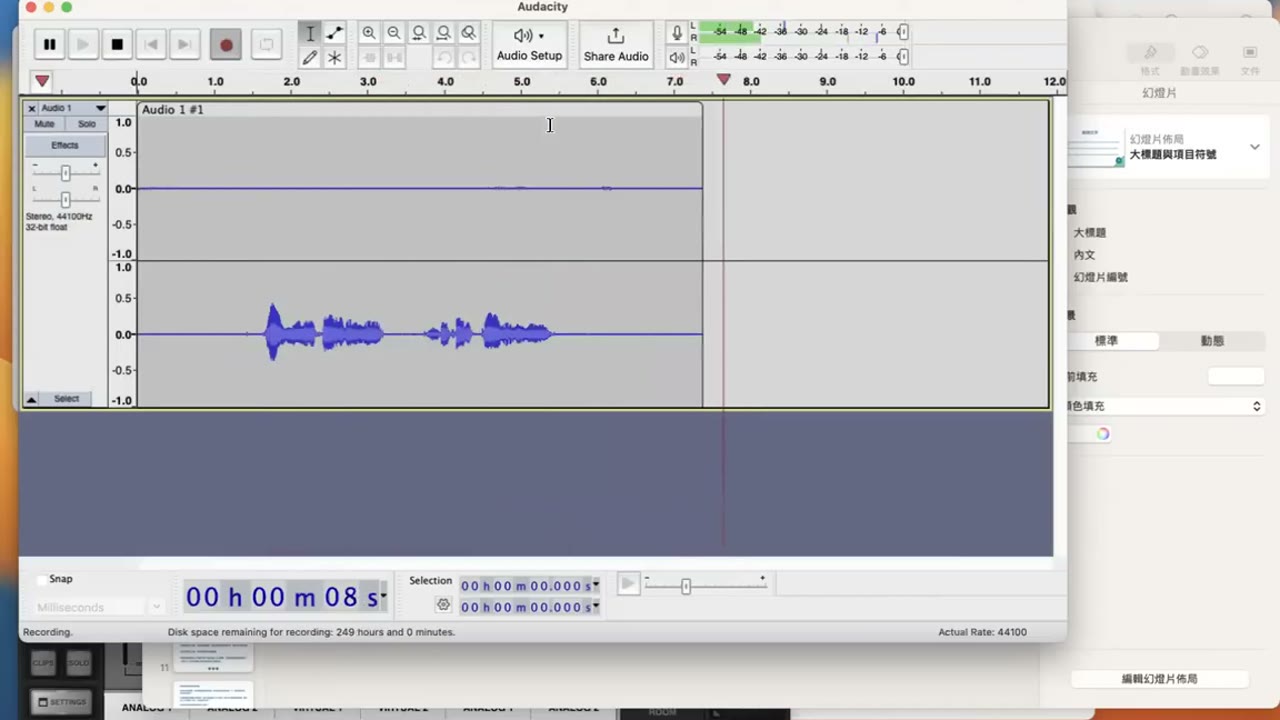This screenshot has width=1280, height=720.
Task: Adjust the Audio 1 gain slider
Action: point(65,173)
